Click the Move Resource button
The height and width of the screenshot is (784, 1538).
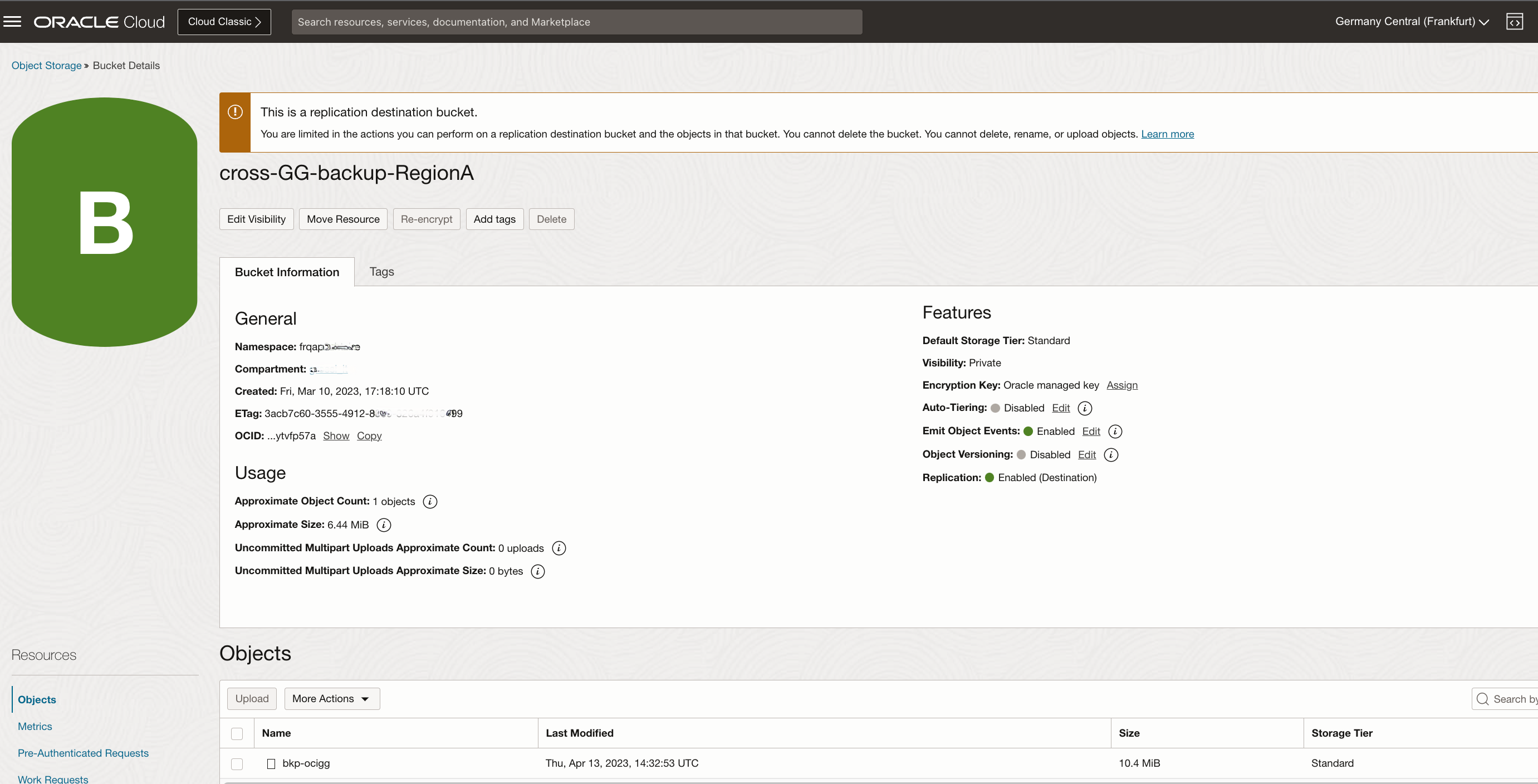(x=344, y=219)
